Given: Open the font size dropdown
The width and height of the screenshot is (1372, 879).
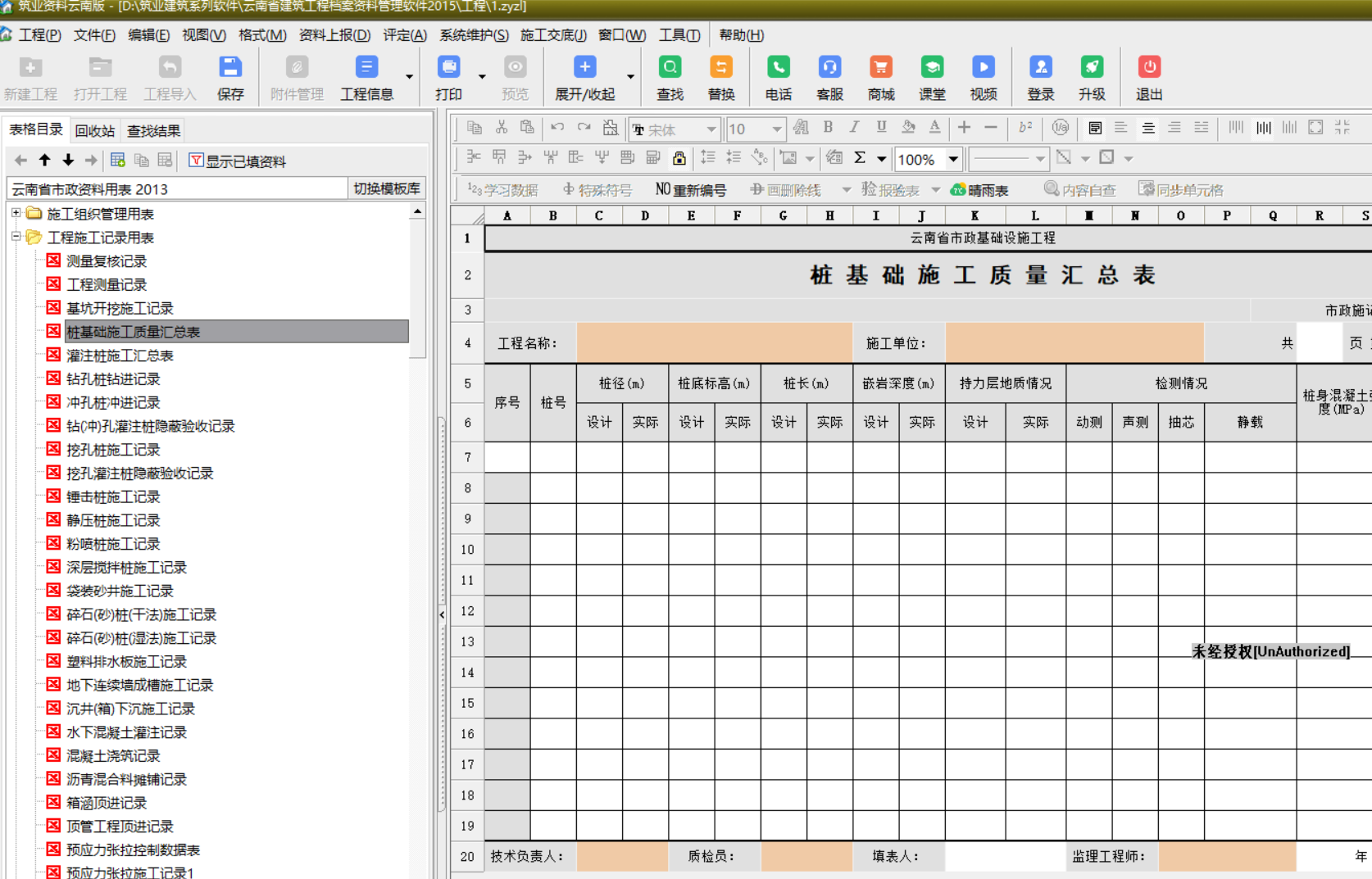Looking at the screenshot, I should click(x=776, y=129).
